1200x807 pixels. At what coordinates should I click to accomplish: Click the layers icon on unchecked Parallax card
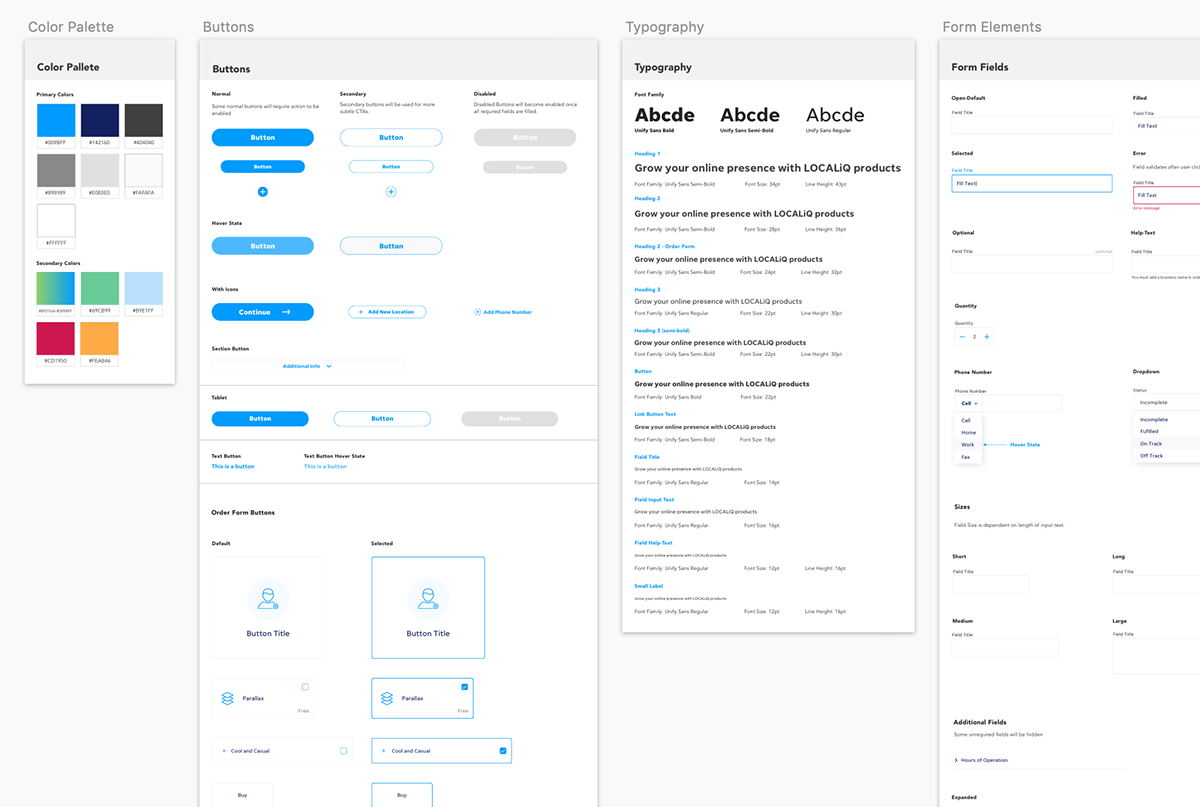coord(228,698)
